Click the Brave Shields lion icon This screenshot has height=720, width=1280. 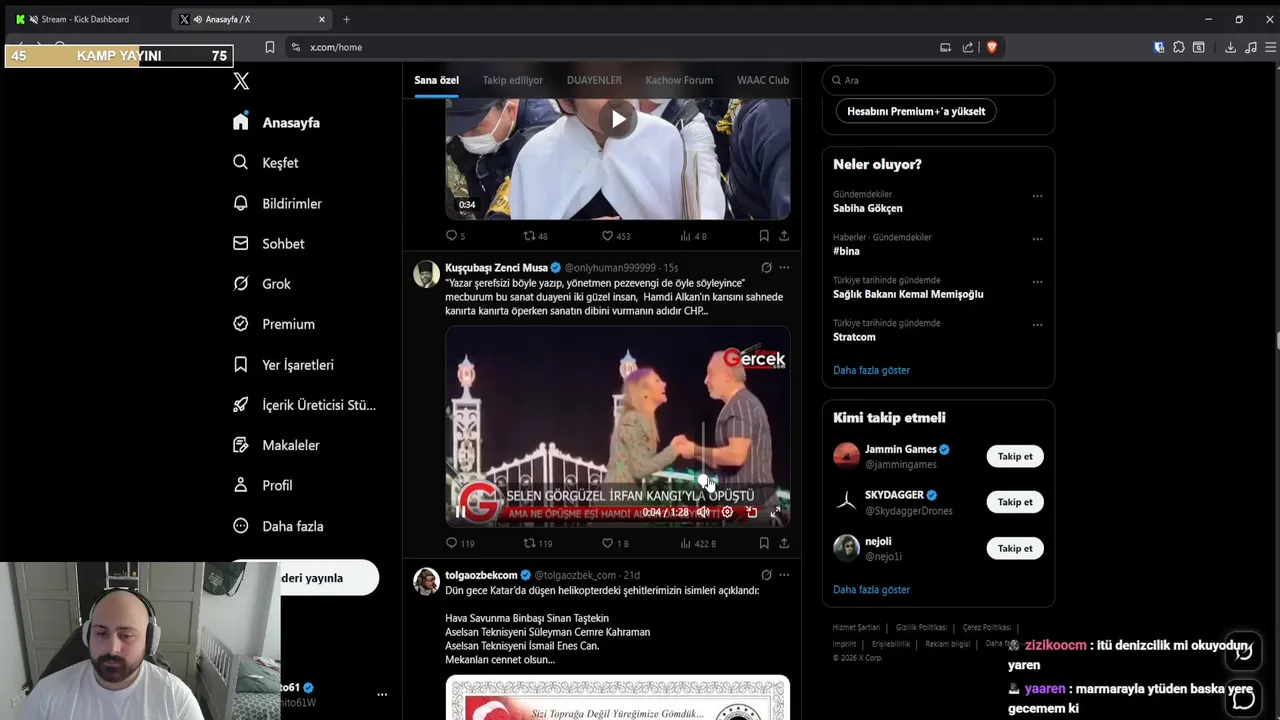point(992,47)
